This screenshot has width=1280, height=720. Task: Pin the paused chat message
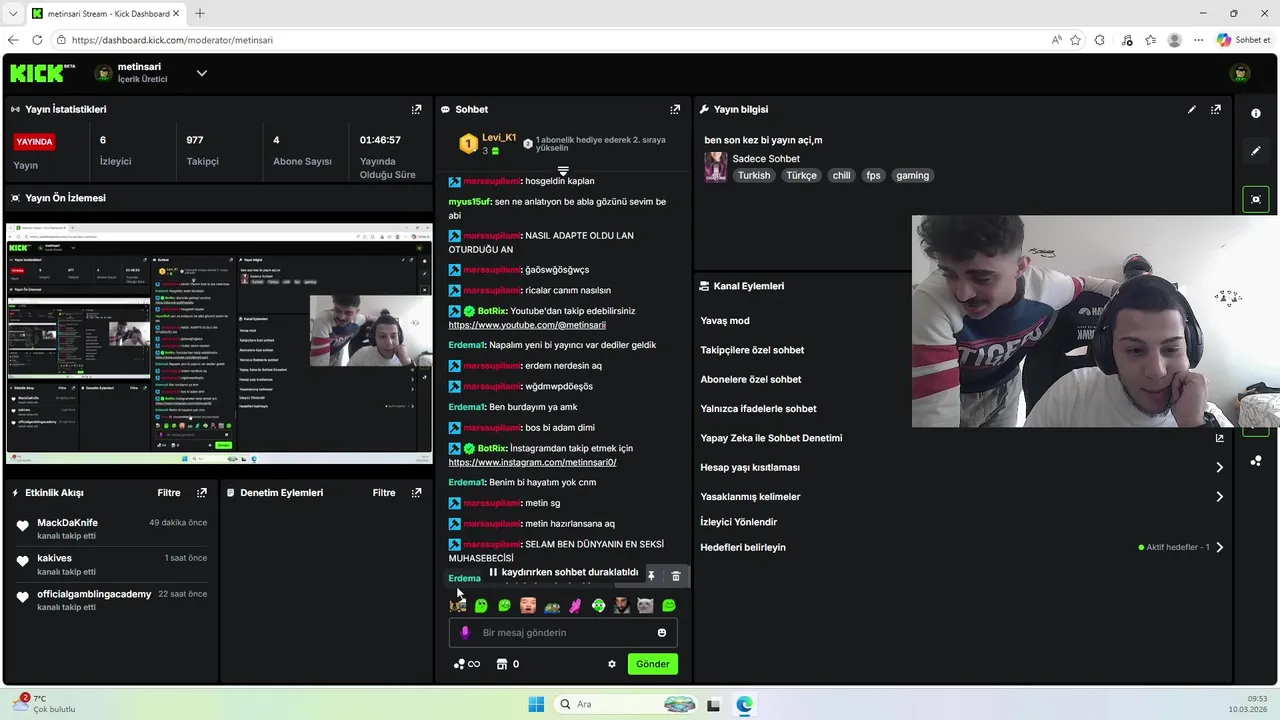click(651, 576)
